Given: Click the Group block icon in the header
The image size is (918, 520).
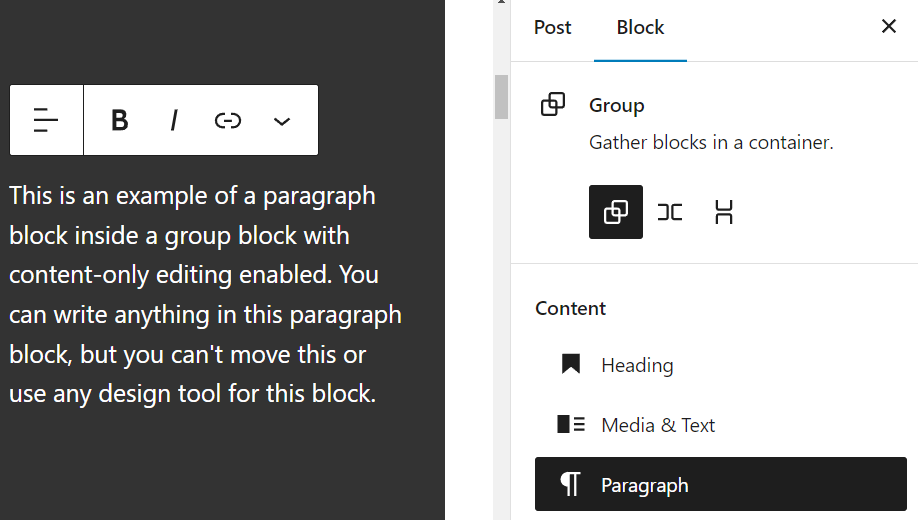Looking at the screenshot, I should tap(553, 105).
